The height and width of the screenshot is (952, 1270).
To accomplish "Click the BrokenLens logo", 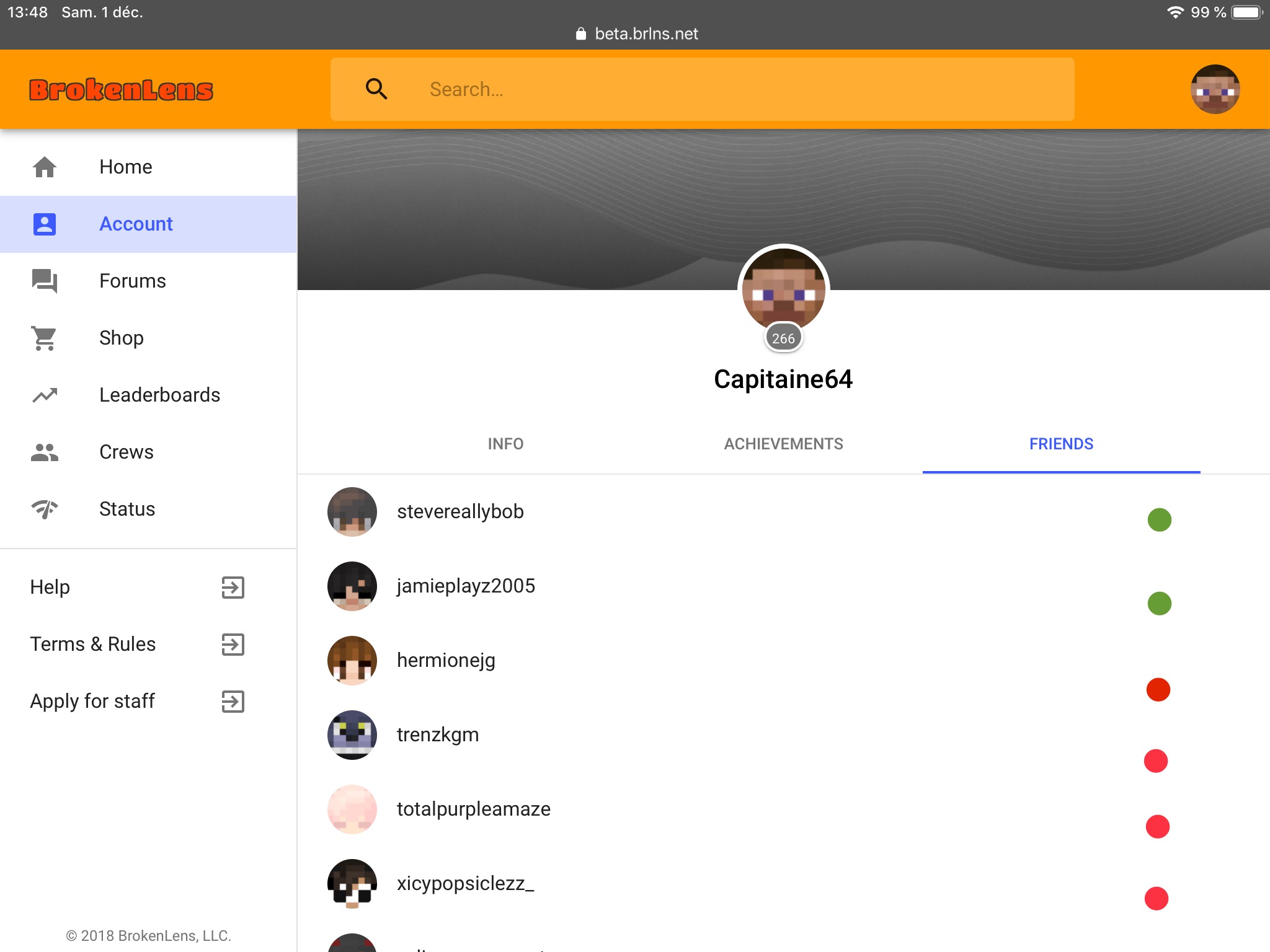I will 122,90.
